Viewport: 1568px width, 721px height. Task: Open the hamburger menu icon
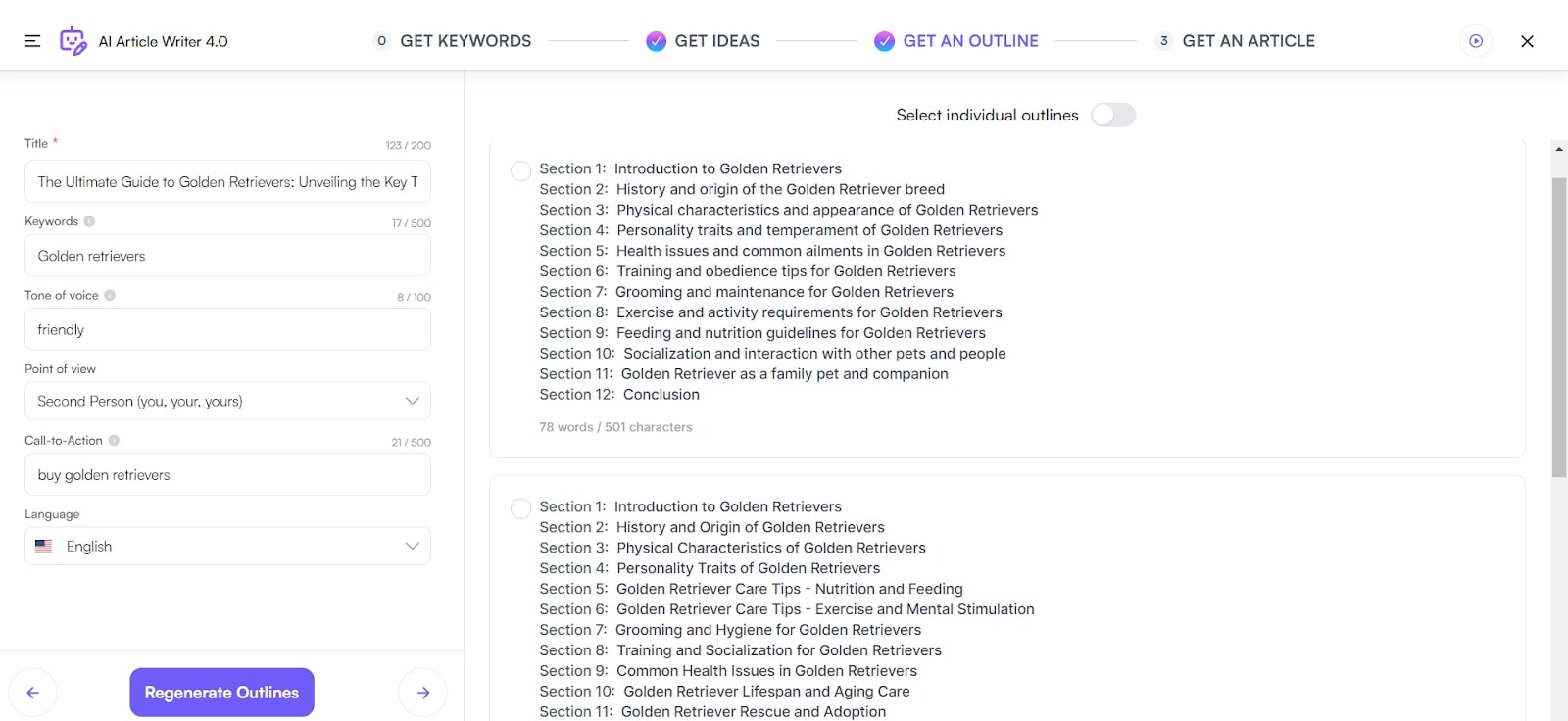(32, 41)
